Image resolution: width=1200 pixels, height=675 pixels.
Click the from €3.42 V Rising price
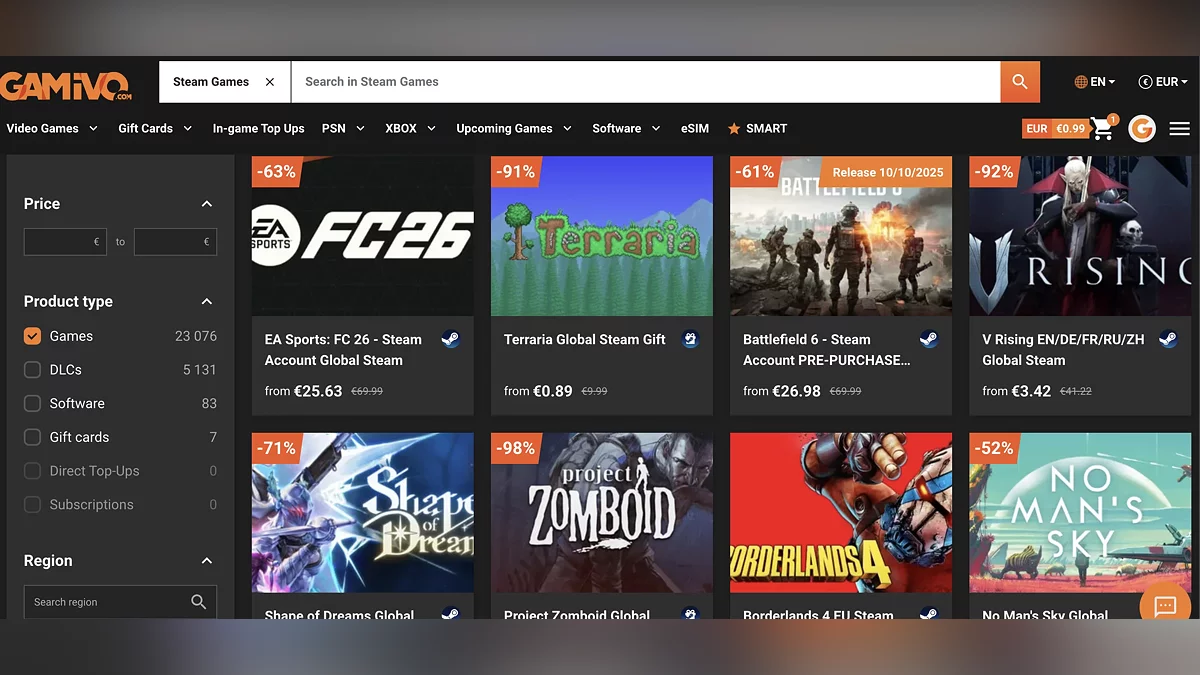1016,391
